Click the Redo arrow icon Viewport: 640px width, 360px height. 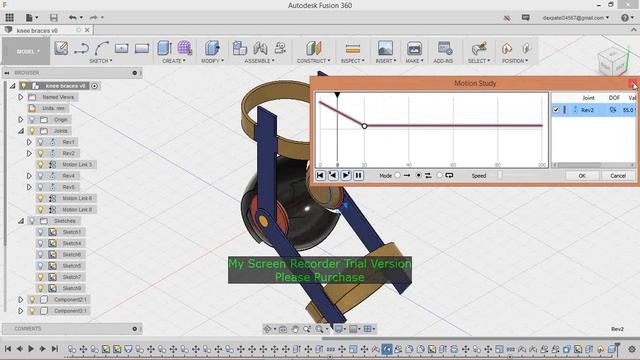click(93, 18)
